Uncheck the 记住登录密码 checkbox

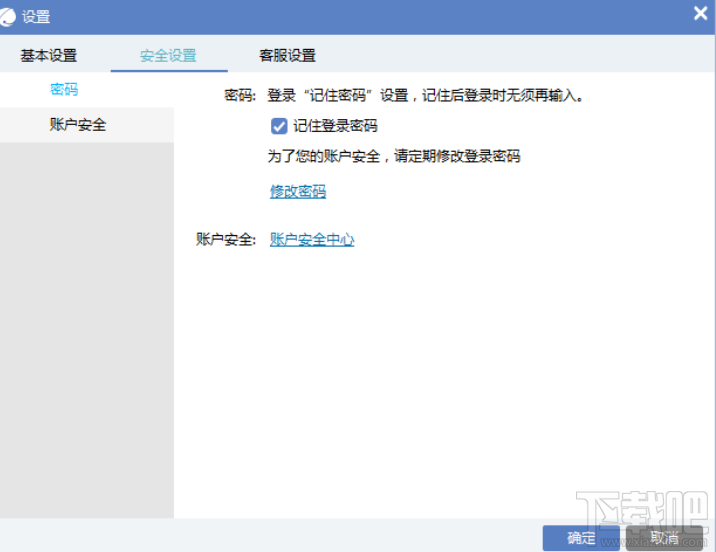tap(279, 126)
